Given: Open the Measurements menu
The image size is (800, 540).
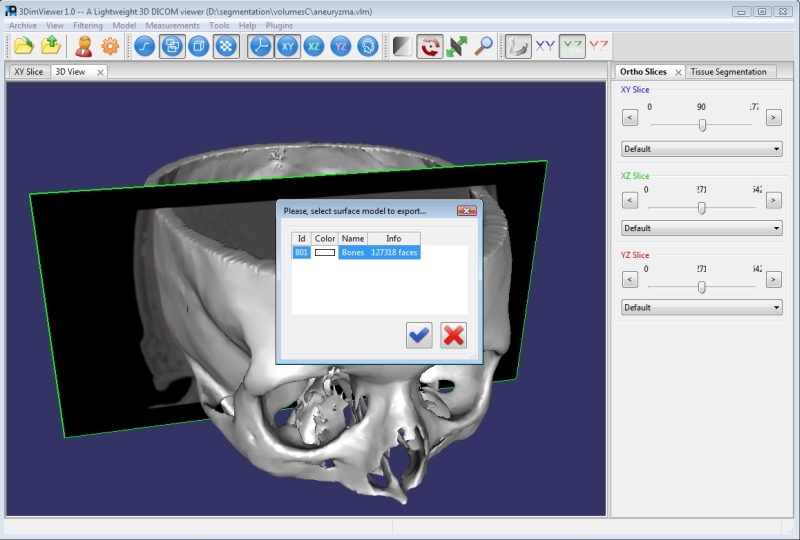Looking at the screenshot, I should tap(172, 25).
